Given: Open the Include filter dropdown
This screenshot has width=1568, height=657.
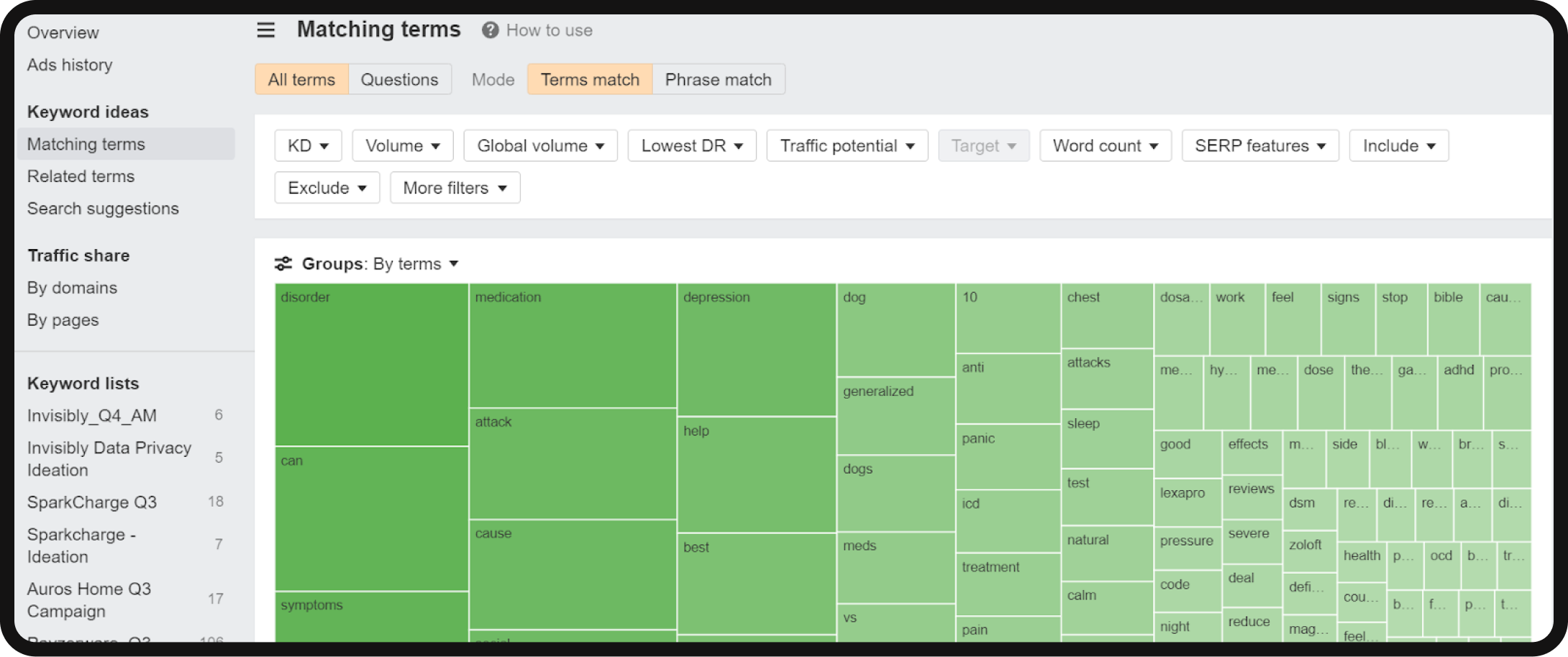Looking at the screenshot, I should pos(1399,145).
